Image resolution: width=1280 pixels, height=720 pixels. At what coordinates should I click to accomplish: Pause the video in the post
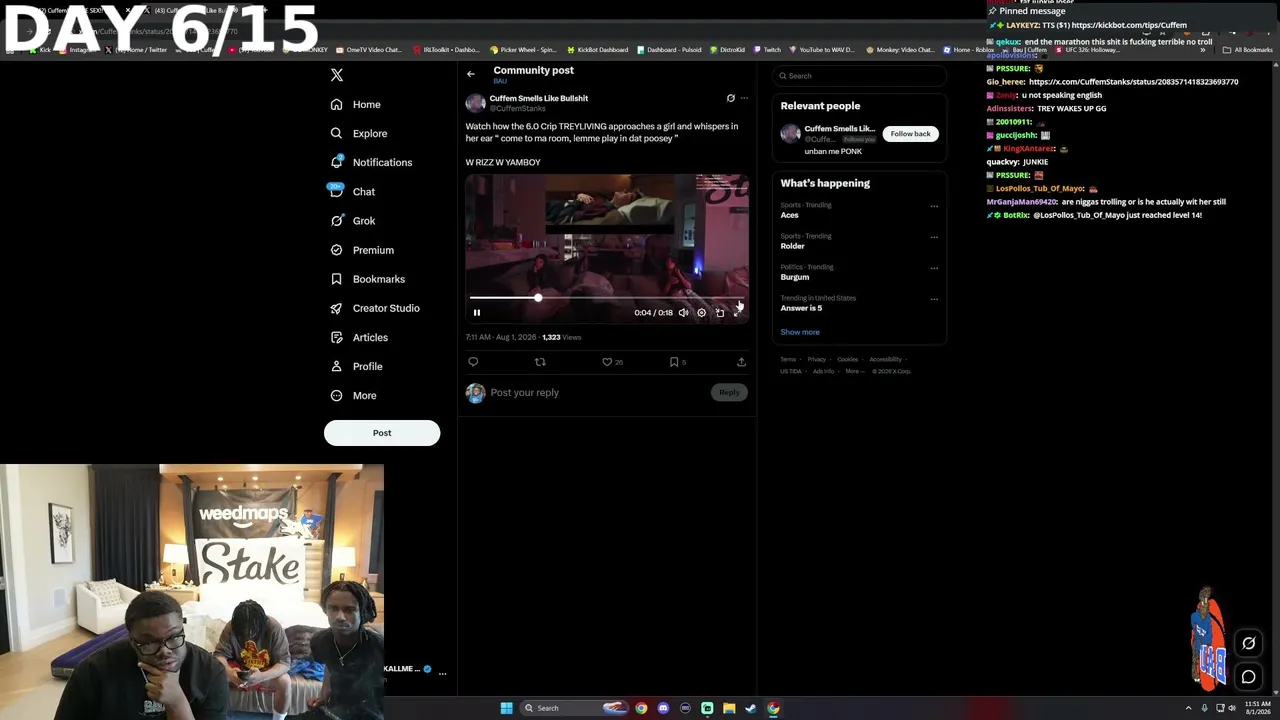(x=477, y=313)
